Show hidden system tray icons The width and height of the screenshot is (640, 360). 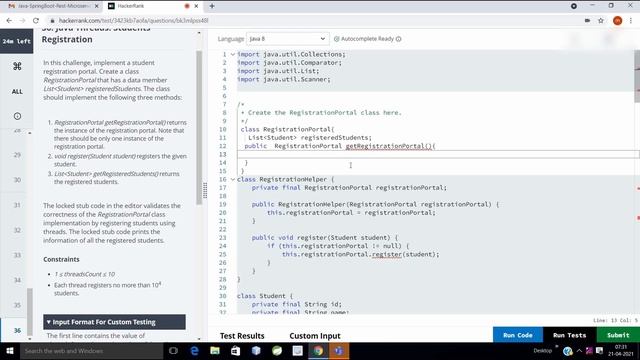coord(579,351)
